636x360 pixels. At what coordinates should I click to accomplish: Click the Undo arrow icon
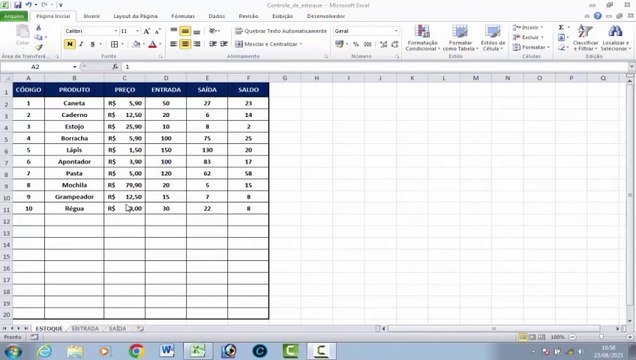point(29,5)
